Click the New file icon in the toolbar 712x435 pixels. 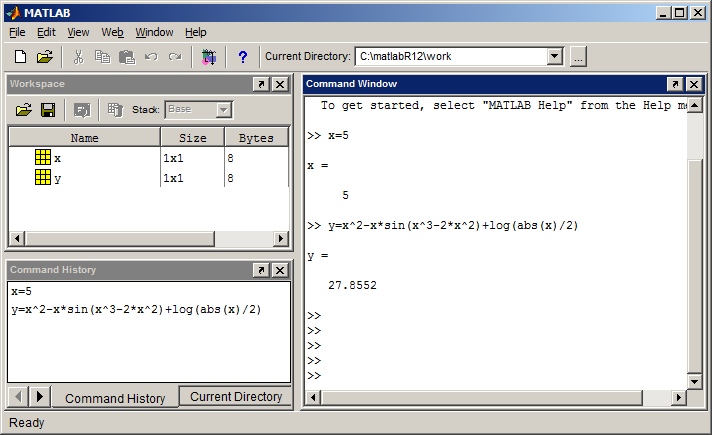click(x=20, y=57)
